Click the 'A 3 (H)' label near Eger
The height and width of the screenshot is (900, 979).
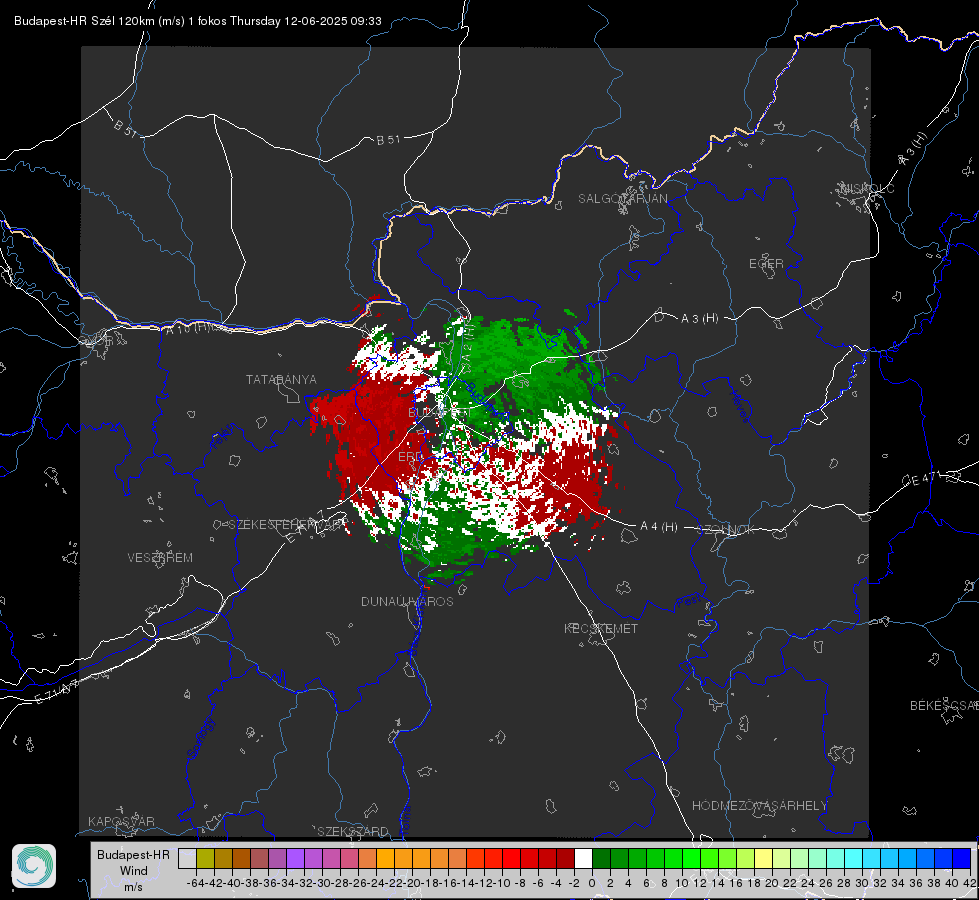coord(699,319)
